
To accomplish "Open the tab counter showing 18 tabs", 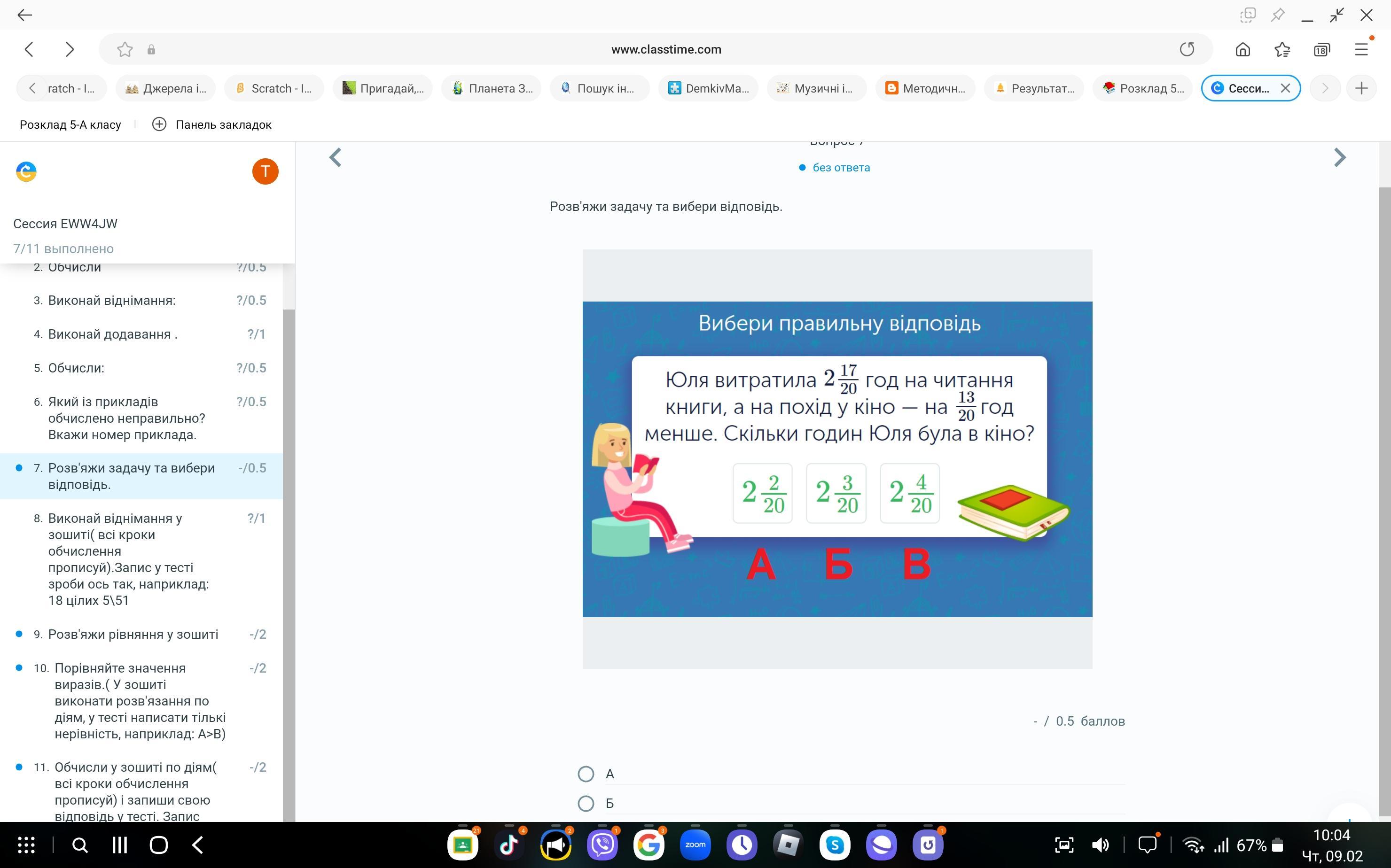I will click(x=1321, y=49).
